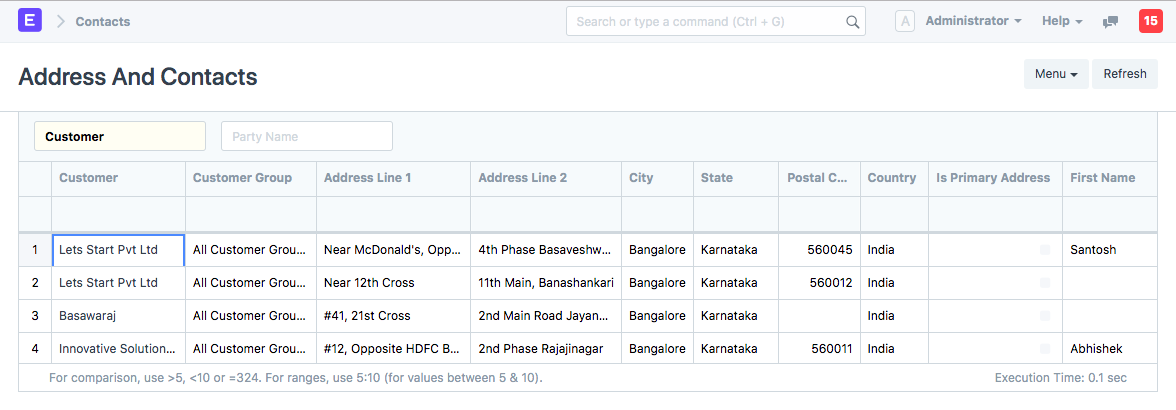Click the ERPNext home logo icon

[x=30, y=21]
